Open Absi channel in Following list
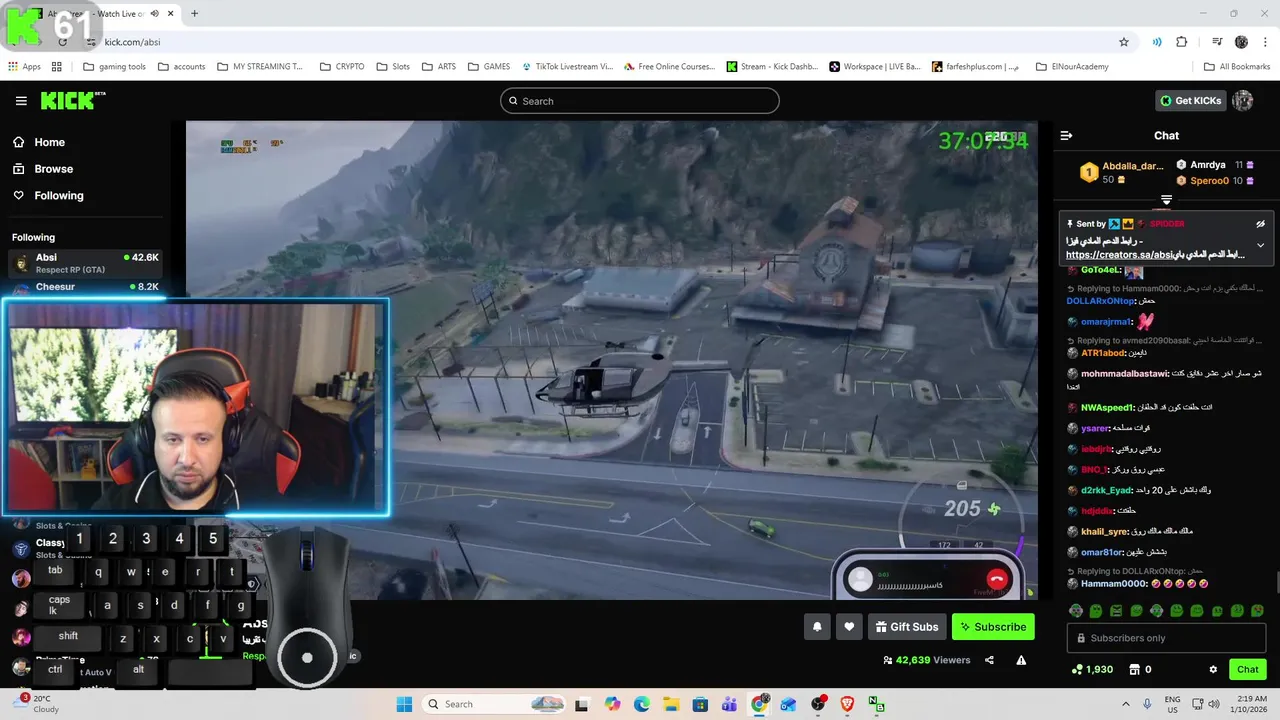 click(85, 263)
